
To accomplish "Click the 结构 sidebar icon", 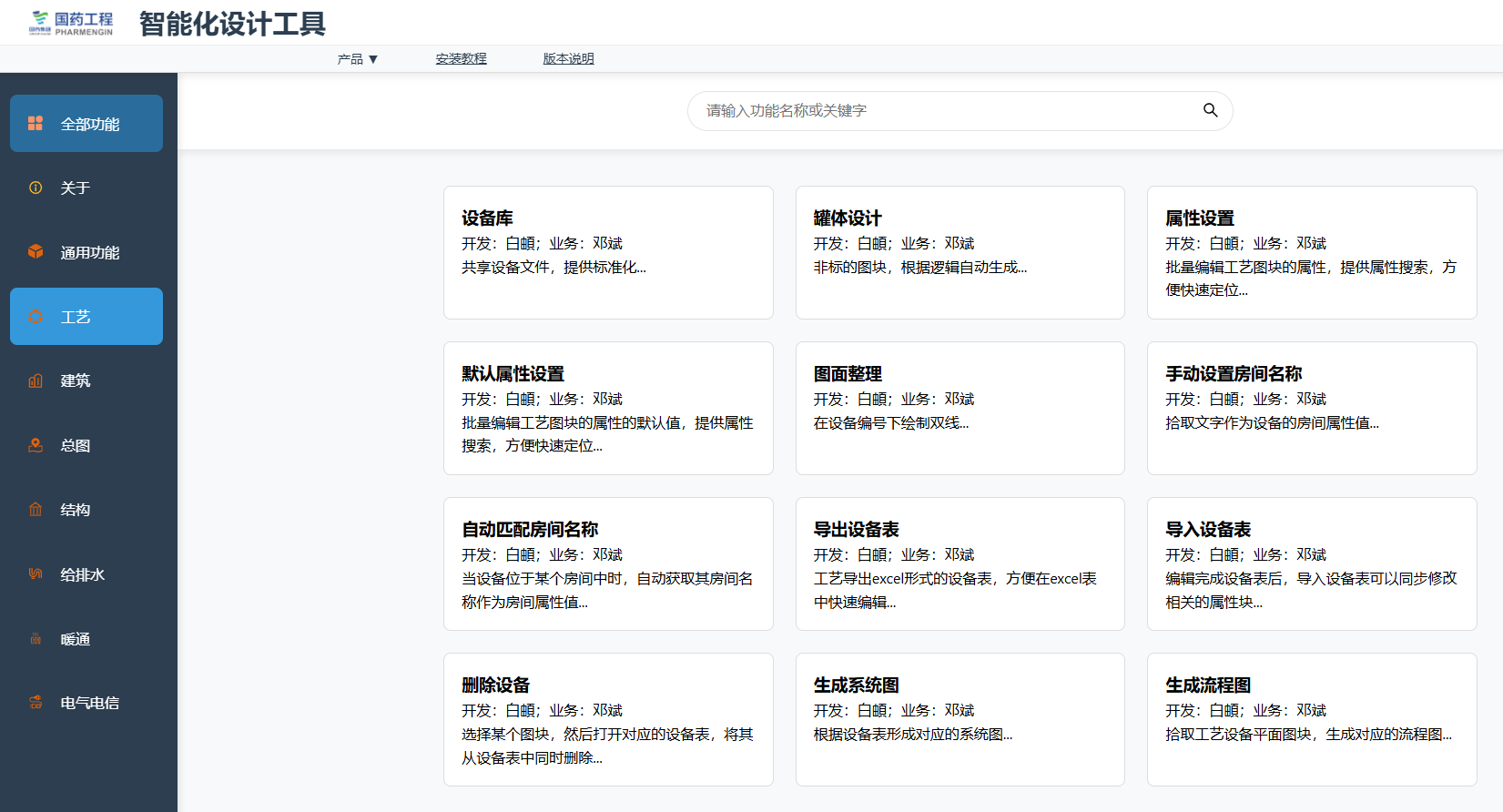I will (36, 510).
